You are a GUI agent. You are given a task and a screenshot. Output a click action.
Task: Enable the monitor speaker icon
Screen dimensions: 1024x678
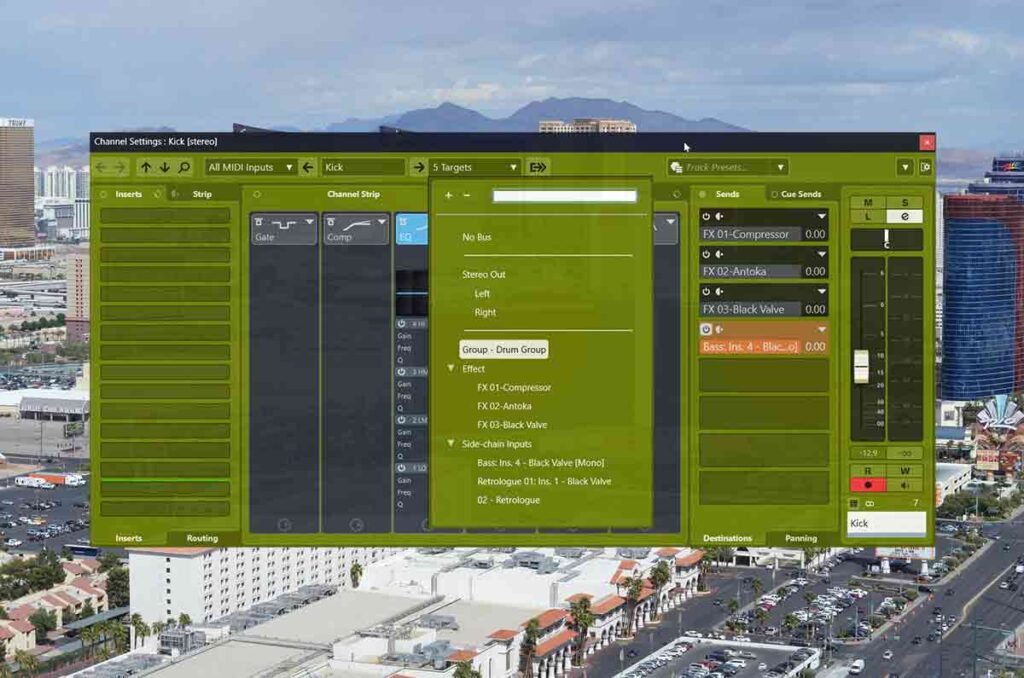click(x=904, y=485)
